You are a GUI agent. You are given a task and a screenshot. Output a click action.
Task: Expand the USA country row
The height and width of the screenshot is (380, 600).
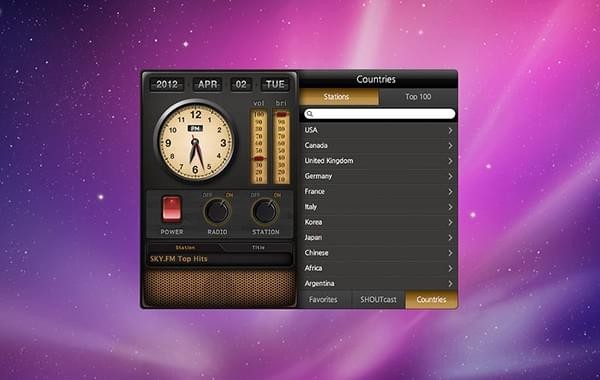click(x=378, y=130)
